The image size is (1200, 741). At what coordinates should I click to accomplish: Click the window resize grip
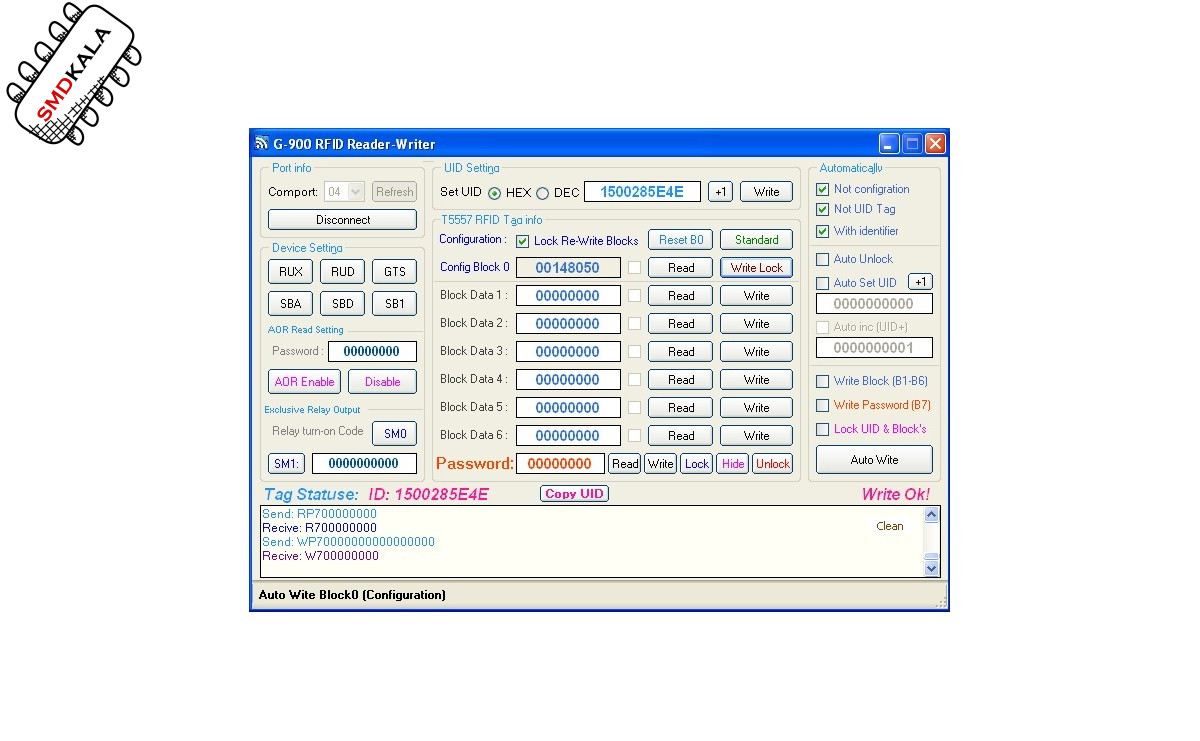[940, 601]
